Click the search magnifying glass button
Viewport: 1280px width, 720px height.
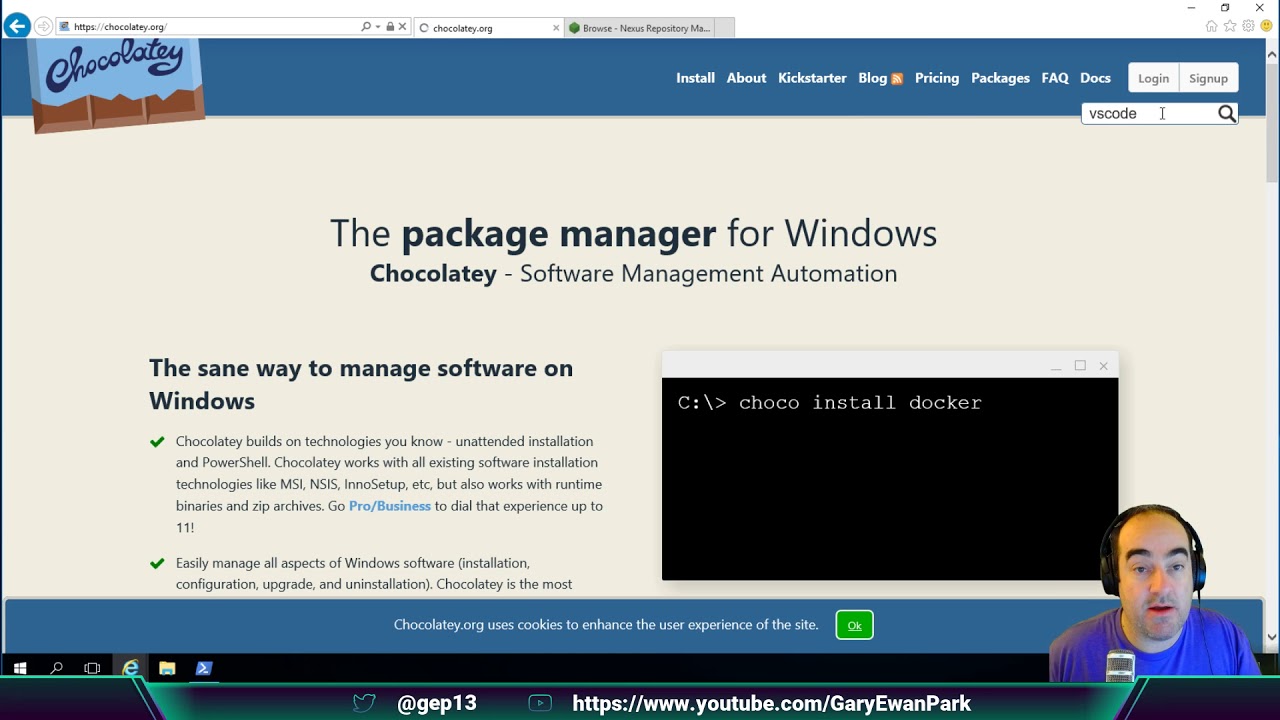pos(1227,114)
